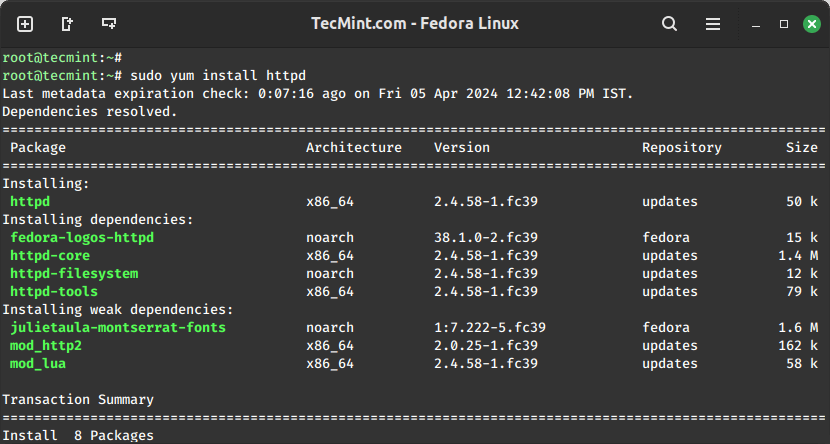Click the Repository column header
The image size is (830, 444).
pyautogui.click(x=682, y=148)
